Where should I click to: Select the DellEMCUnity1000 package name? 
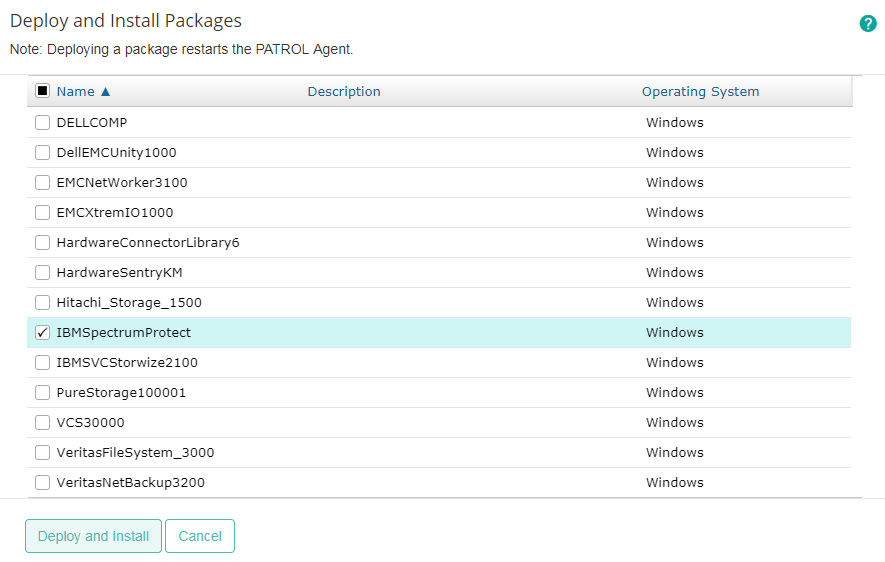(116, 152)
